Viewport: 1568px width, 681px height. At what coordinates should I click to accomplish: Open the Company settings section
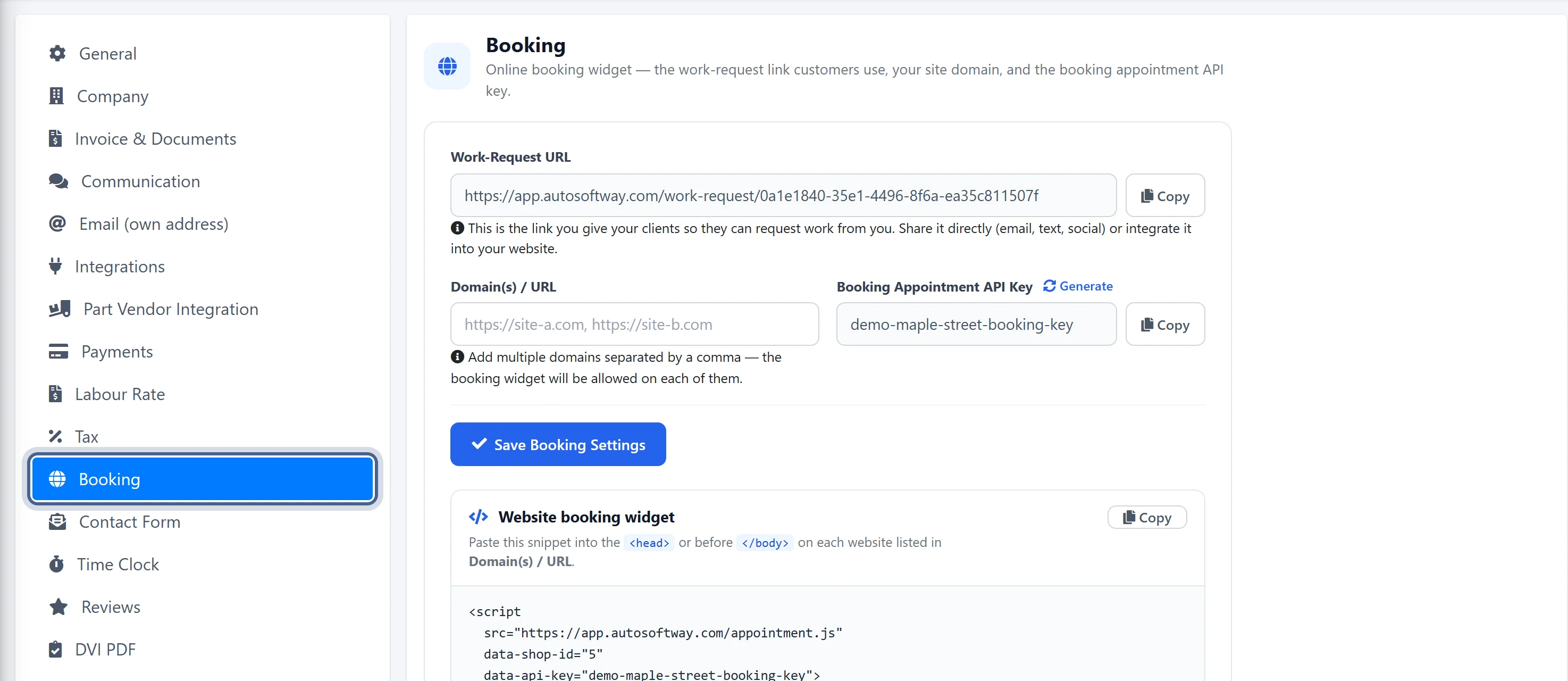tap(202, 96)
